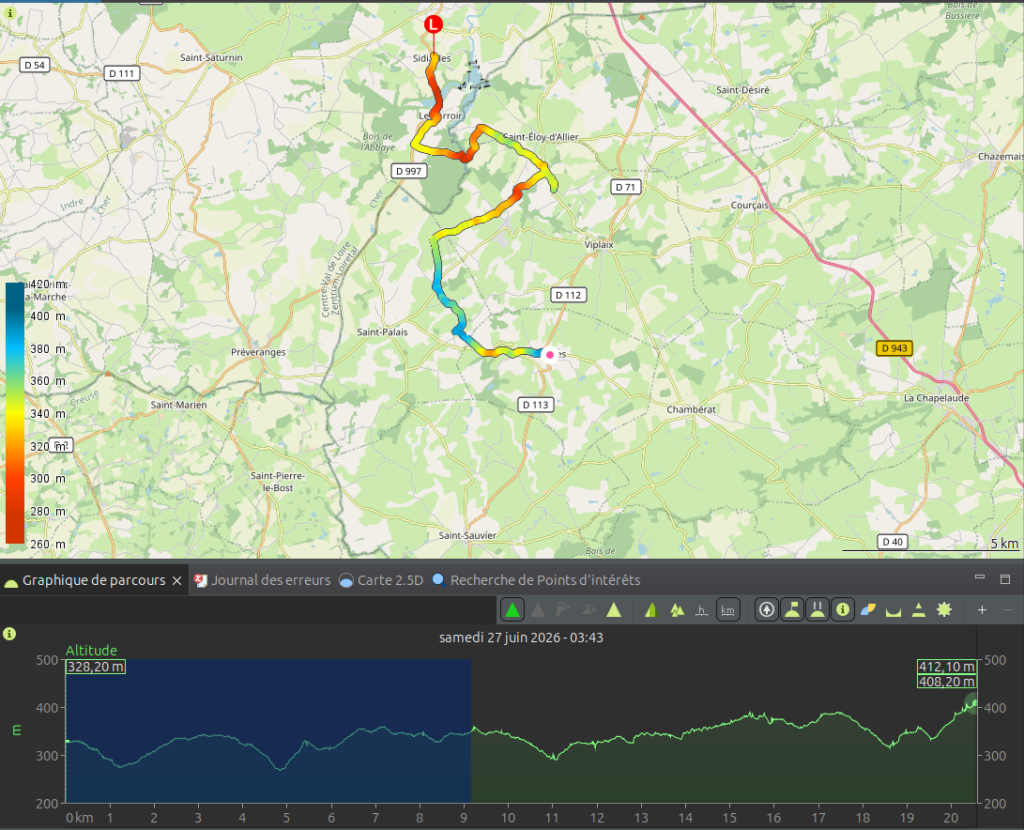Click the blue-yellow graph background icon
The height and width of the screenshot is (830, 1024).
(x=868, y=610)
